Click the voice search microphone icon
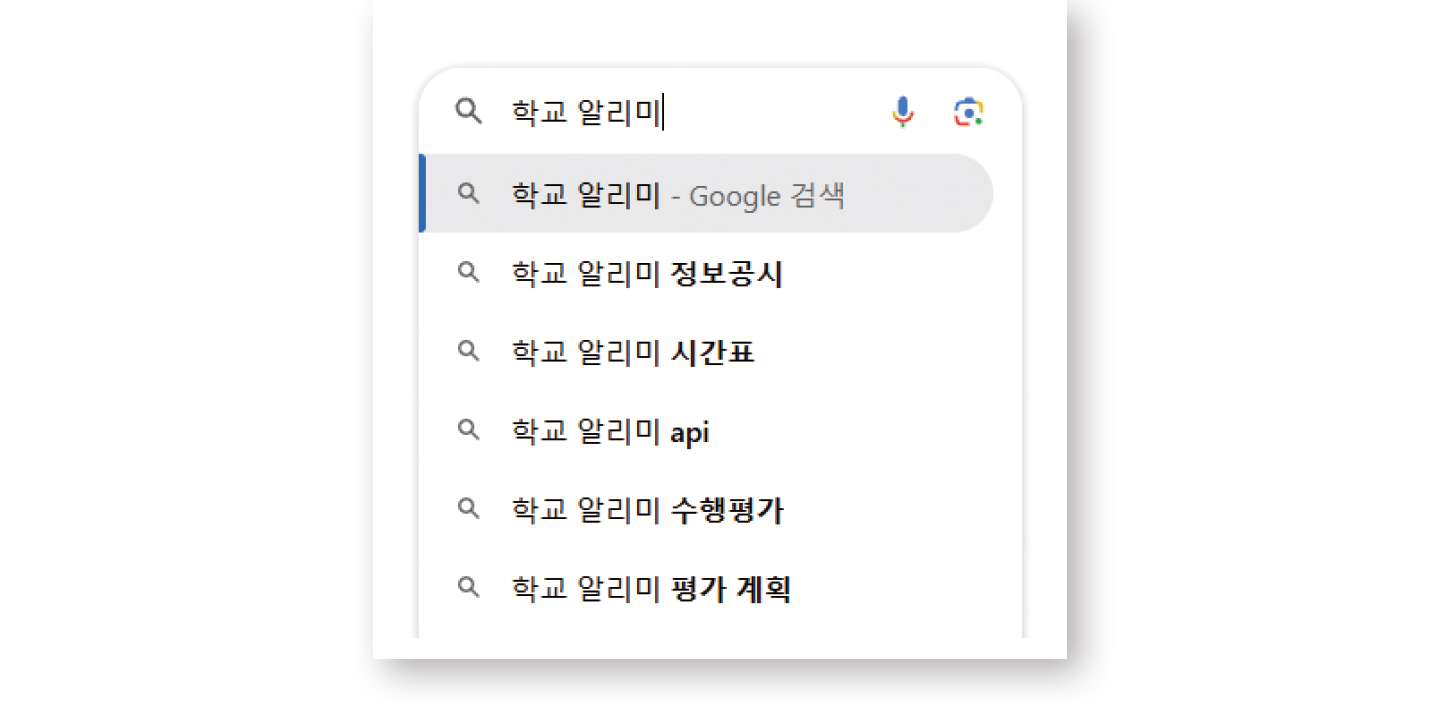Screen dimensions: 1440x712 pyautogui.click(x=903, y=112)
